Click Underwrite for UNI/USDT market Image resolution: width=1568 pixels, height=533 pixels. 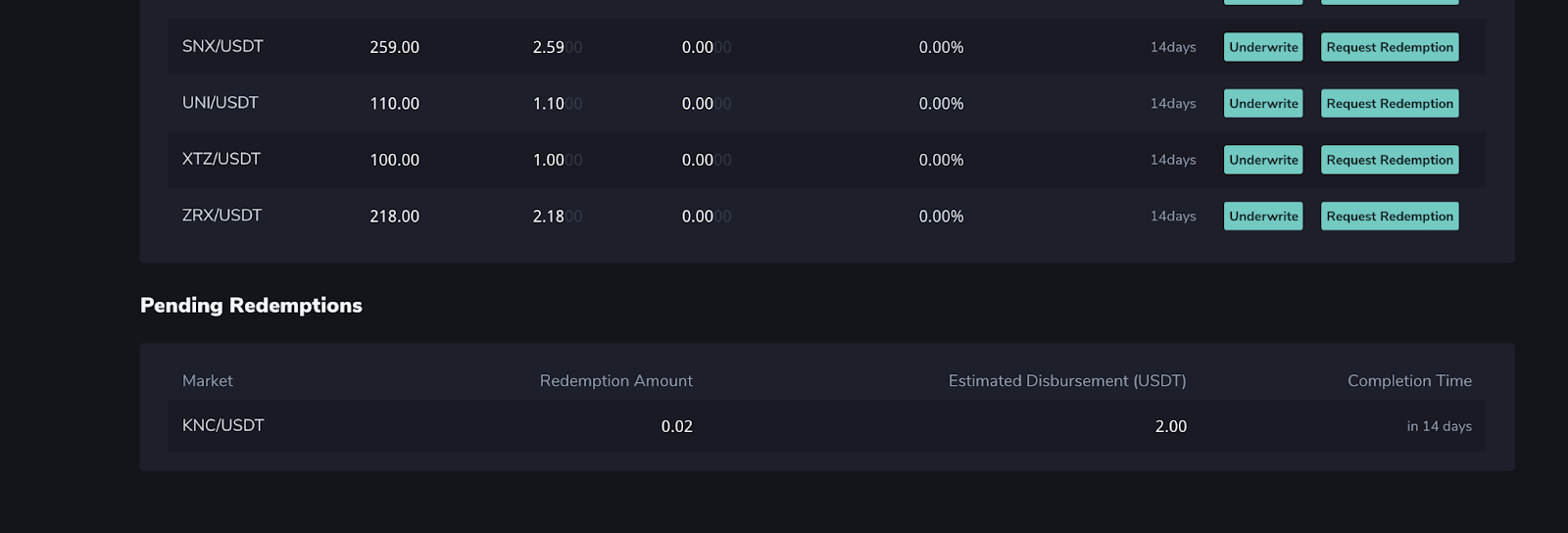coord(1263,104)
